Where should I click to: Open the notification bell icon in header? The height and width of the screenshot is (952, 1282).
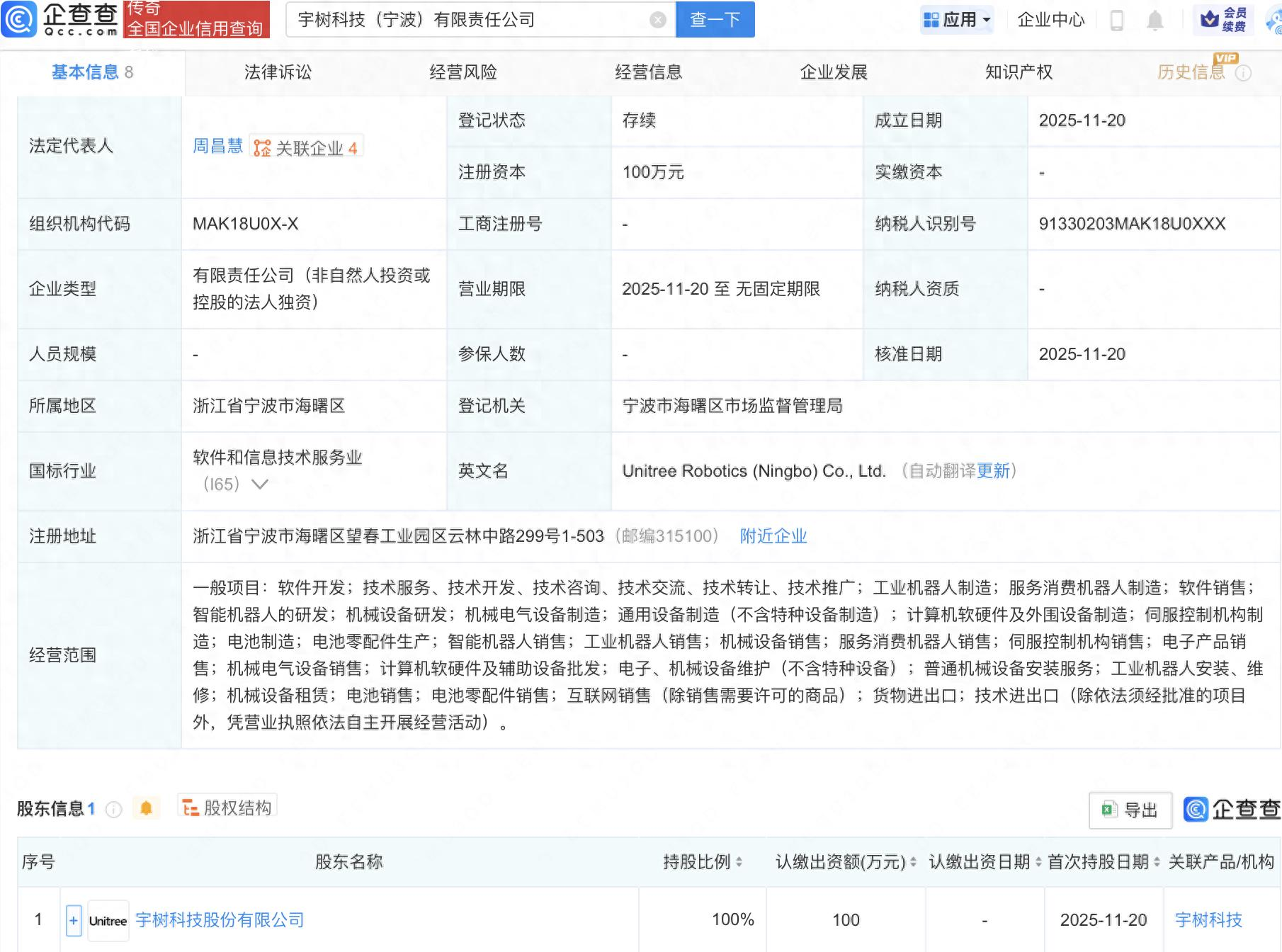[1155, 19]
